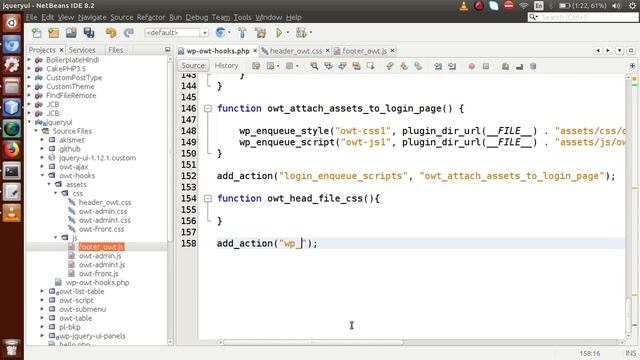Image resolution: width=640 pixels, height=360 pixels.
Task: Open the documents list dropdown arrow at tab bar
Action: click(620, 50)
